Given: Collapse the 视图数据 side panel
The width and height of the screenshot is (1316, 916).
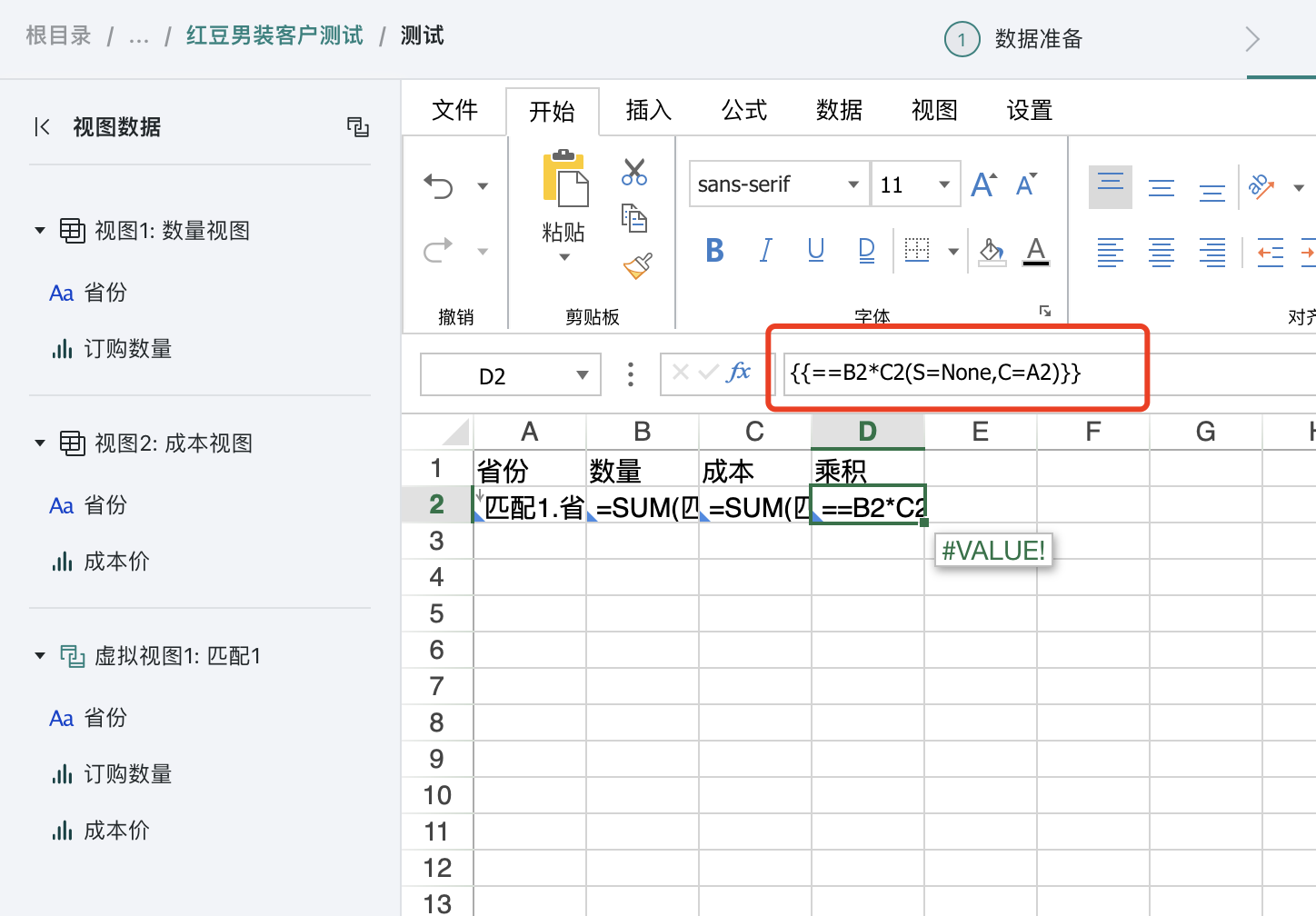Looking at the screenshot, I should click(x=42, y=127).
